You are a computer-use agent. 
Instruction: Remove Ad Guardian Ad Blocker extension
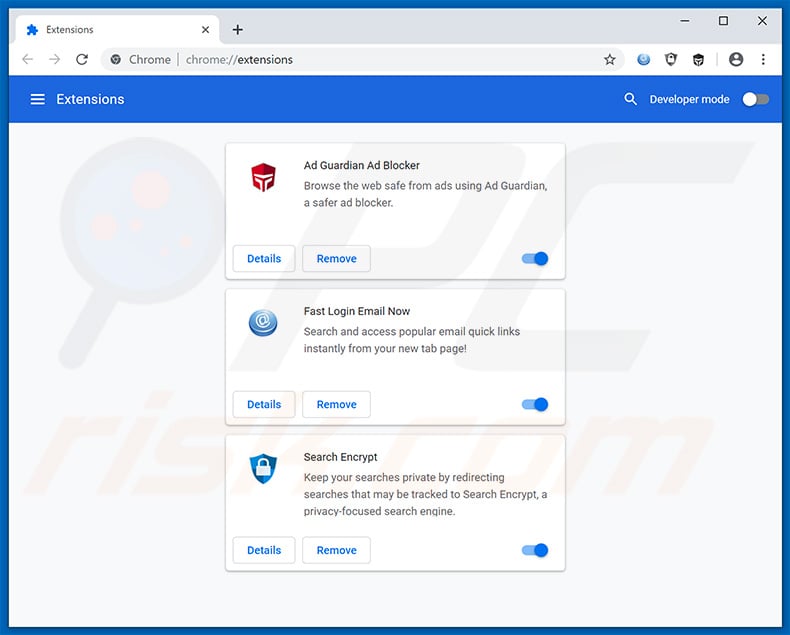[x=337, y=259]
